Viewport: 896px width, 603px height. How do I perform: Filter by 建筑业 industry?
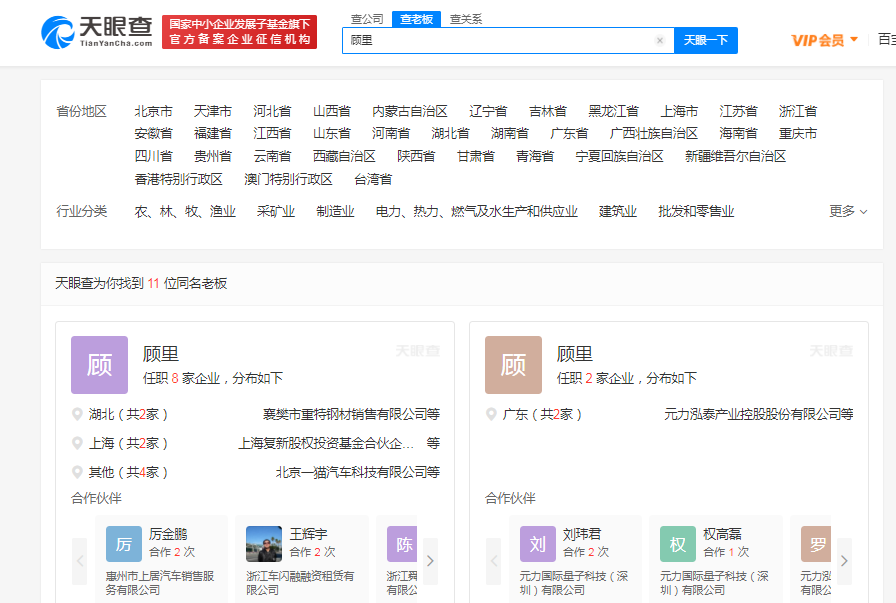pyautogui.click(x=618, y=211)
